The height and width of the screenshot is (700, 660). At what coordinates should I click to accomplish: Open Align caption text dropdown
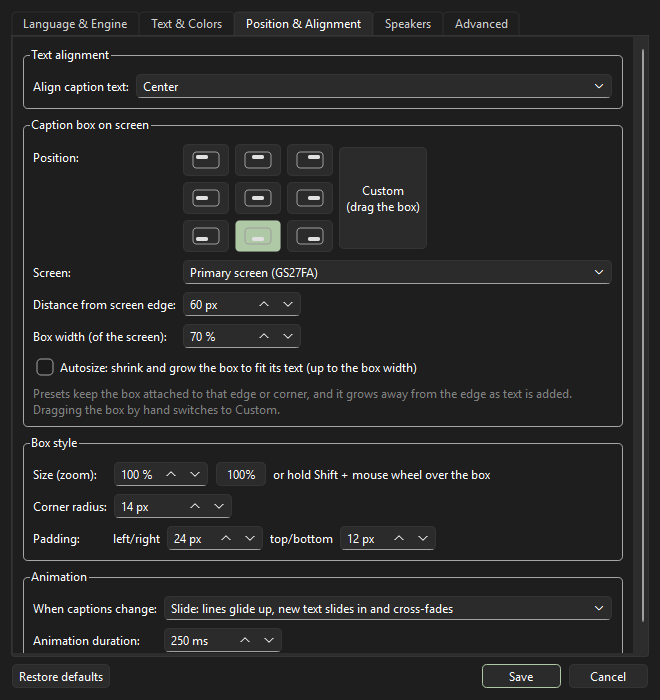point(374,87)
